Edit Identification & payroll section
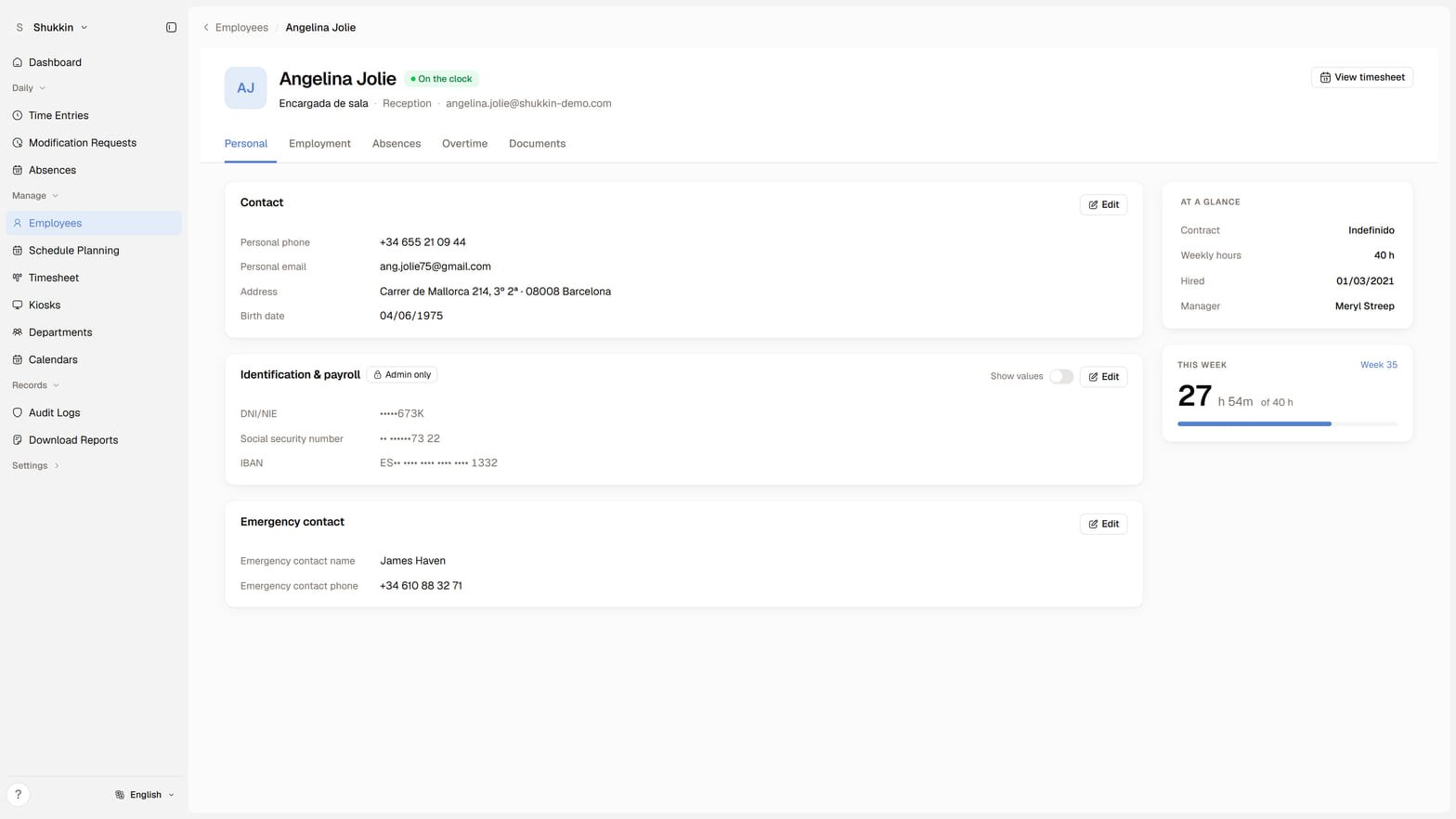The height and width of the screenshot is (819, 1456). pyautogui.click(x=1103, y=377)
